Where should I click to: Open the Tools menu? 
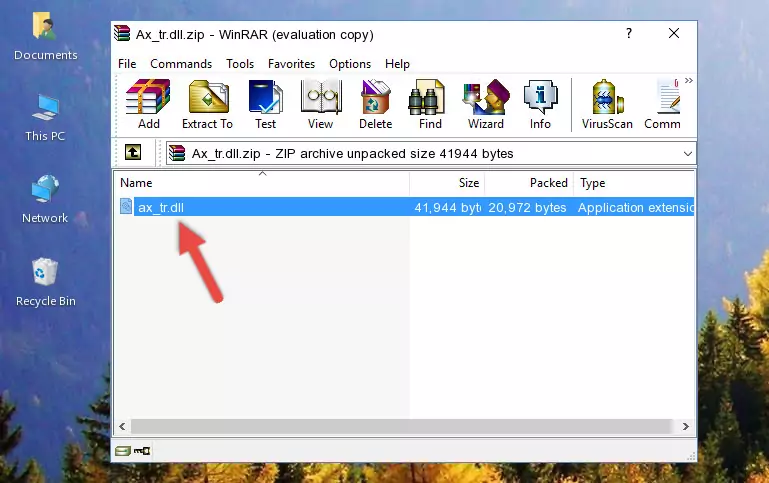tap(240, 64)
